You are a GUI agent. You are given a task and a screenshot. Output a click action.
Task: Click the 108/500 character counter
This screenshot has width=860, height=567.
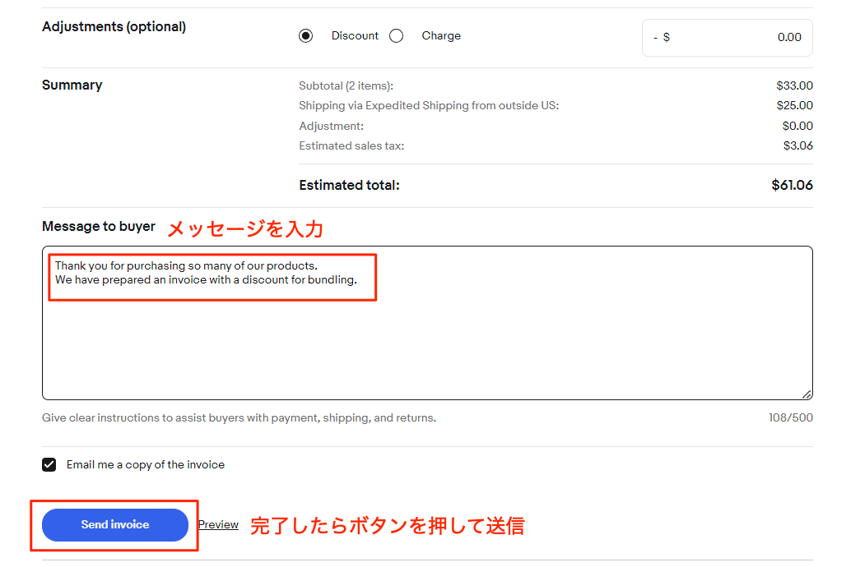[x=790, y=418]
